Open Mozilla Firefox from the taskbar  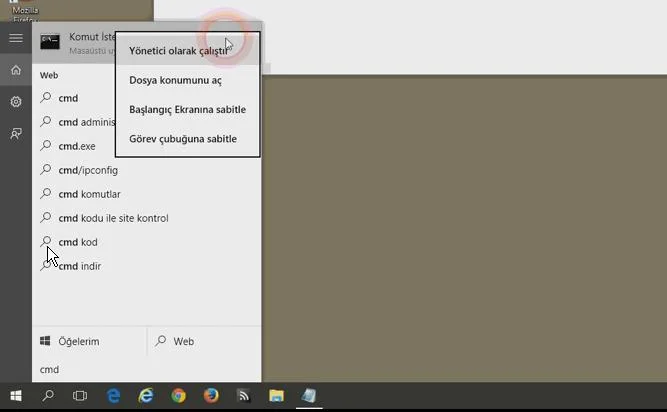pos(211,396)
